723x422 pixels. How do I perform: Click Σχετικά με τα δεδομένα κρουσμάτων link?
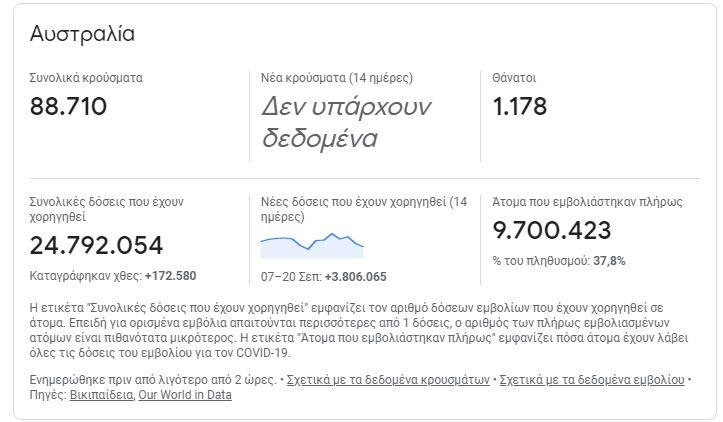[x=388, y=380]
